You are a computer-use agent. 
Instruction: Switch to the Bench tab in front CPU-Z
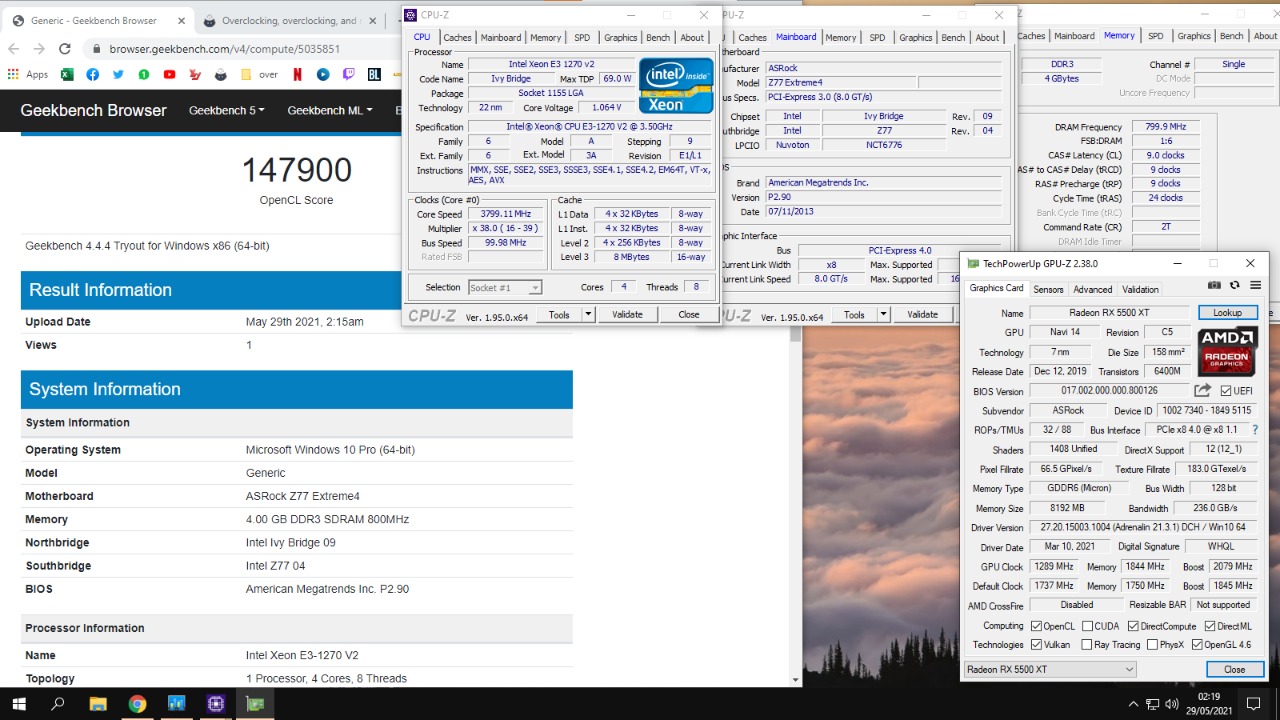coord(658,37)
